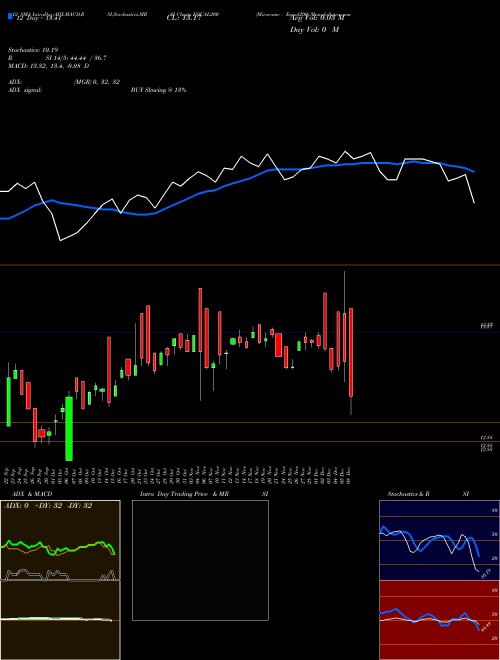Image resolution: width=500 pixels, height=660 pixels.
Task: Click the 'Intra Day Trading Price & MR' title
Action: (x=184, y=494)
